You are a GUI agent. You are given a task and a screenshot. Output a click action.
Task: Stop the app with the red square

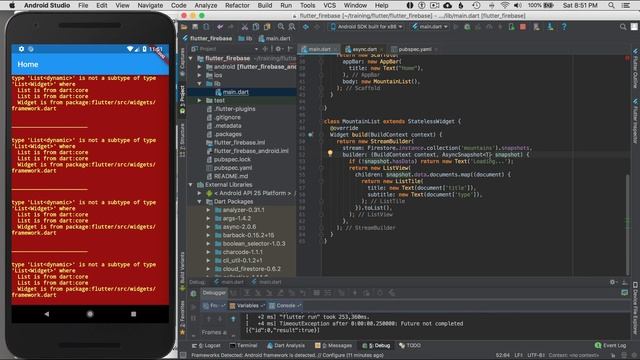tap(523, 27)
